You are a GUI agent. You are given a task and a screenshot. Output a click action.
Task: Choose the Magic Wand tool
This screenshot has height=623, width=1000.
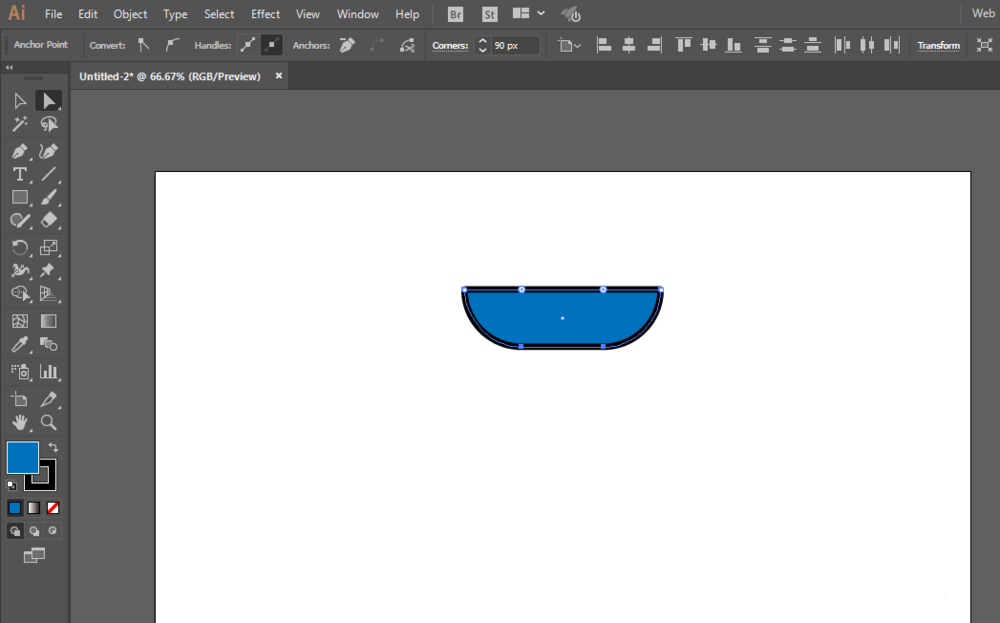tap(20, 124)
